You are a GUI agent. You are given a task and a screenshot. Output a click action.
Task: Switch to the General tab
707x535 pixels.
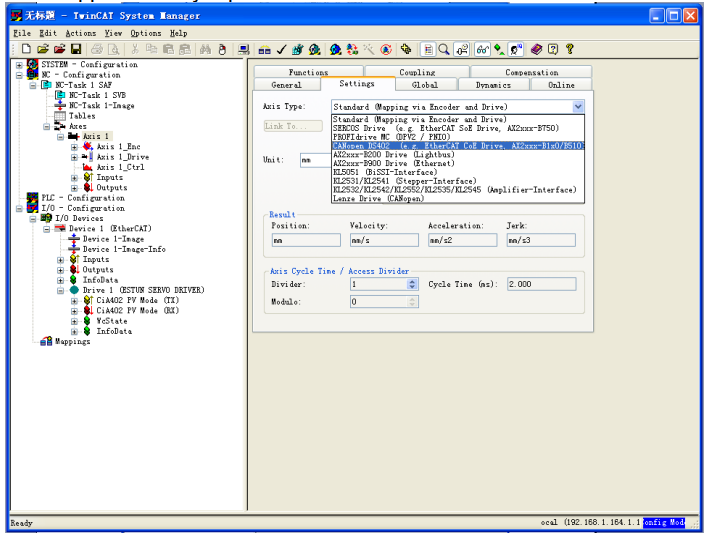286,85
